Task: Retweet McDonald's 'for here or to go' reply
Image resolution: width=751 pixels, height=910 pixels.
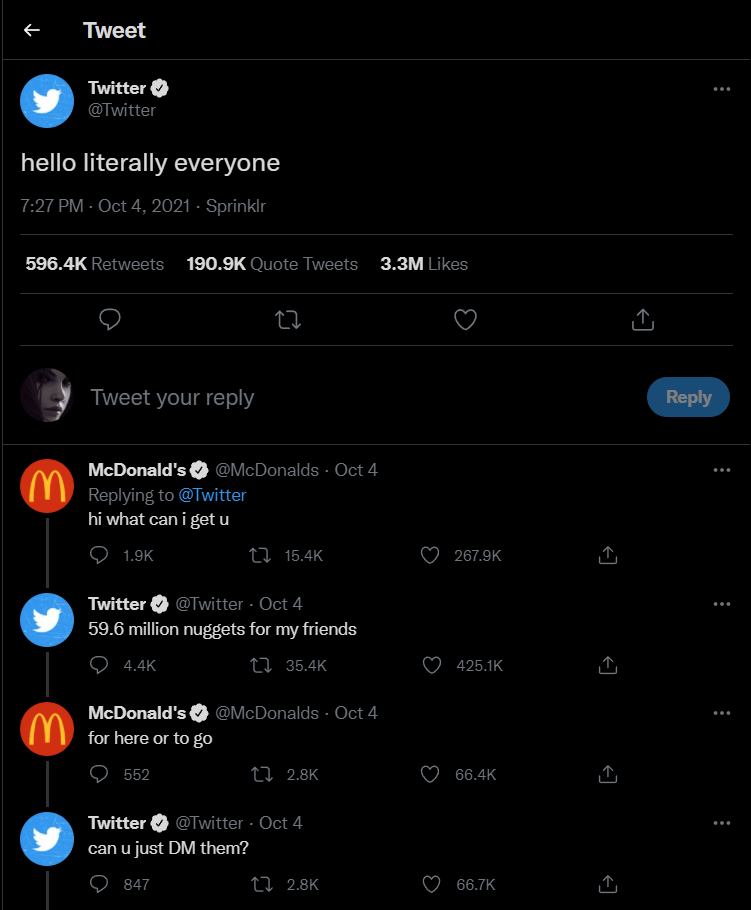Action: (x=261, y=774)
